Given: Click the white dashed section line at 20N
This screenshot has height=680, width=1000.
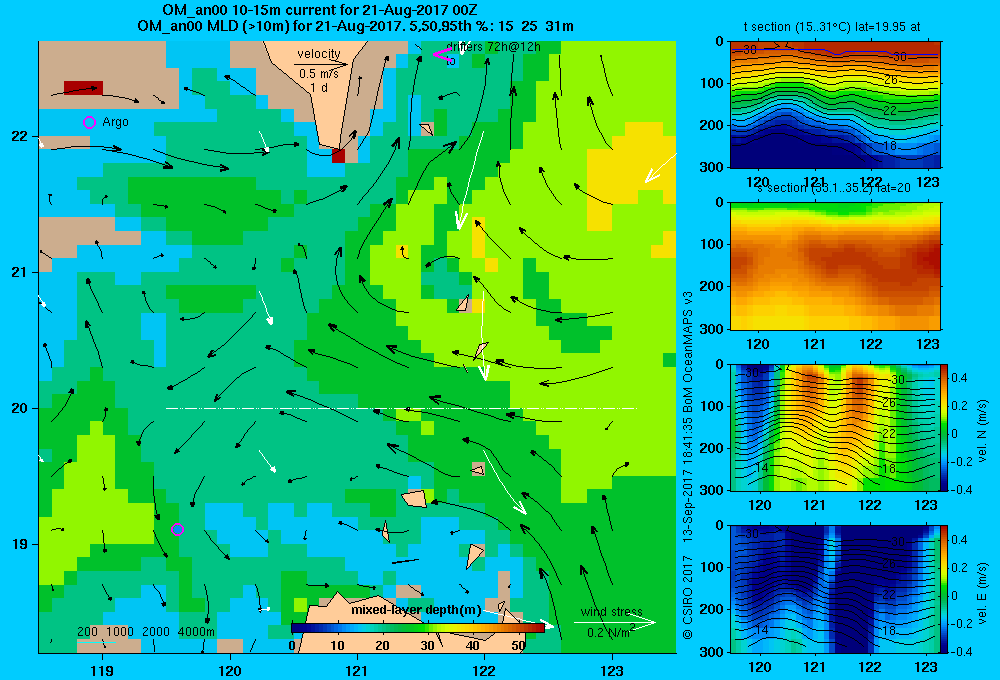Looking at the screenshot, I should point(401,408).
